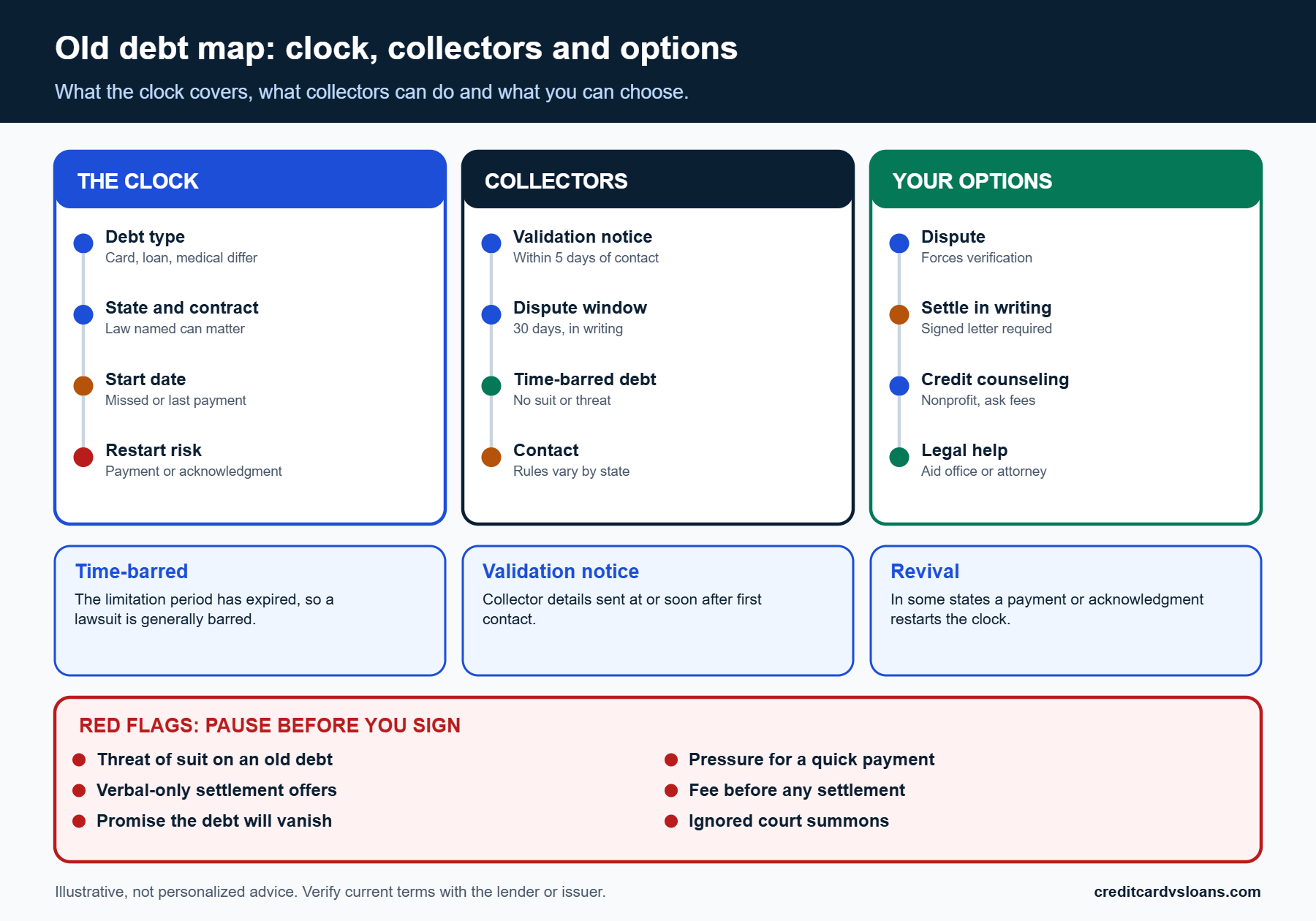Click 'Ignored court summons' text
This screenshot has height=921, width=1316.
(789, 821)
